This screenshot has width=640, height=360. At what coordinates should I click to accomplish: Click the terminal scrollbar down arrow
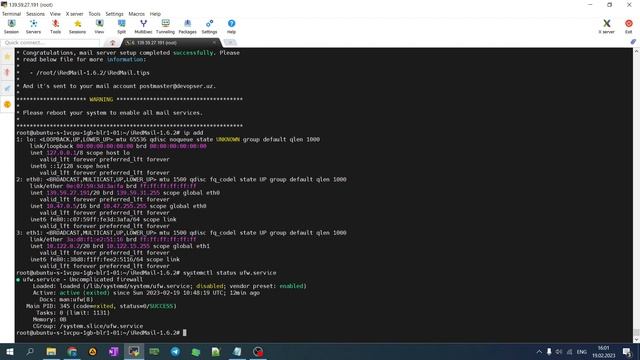pos(636,340)
